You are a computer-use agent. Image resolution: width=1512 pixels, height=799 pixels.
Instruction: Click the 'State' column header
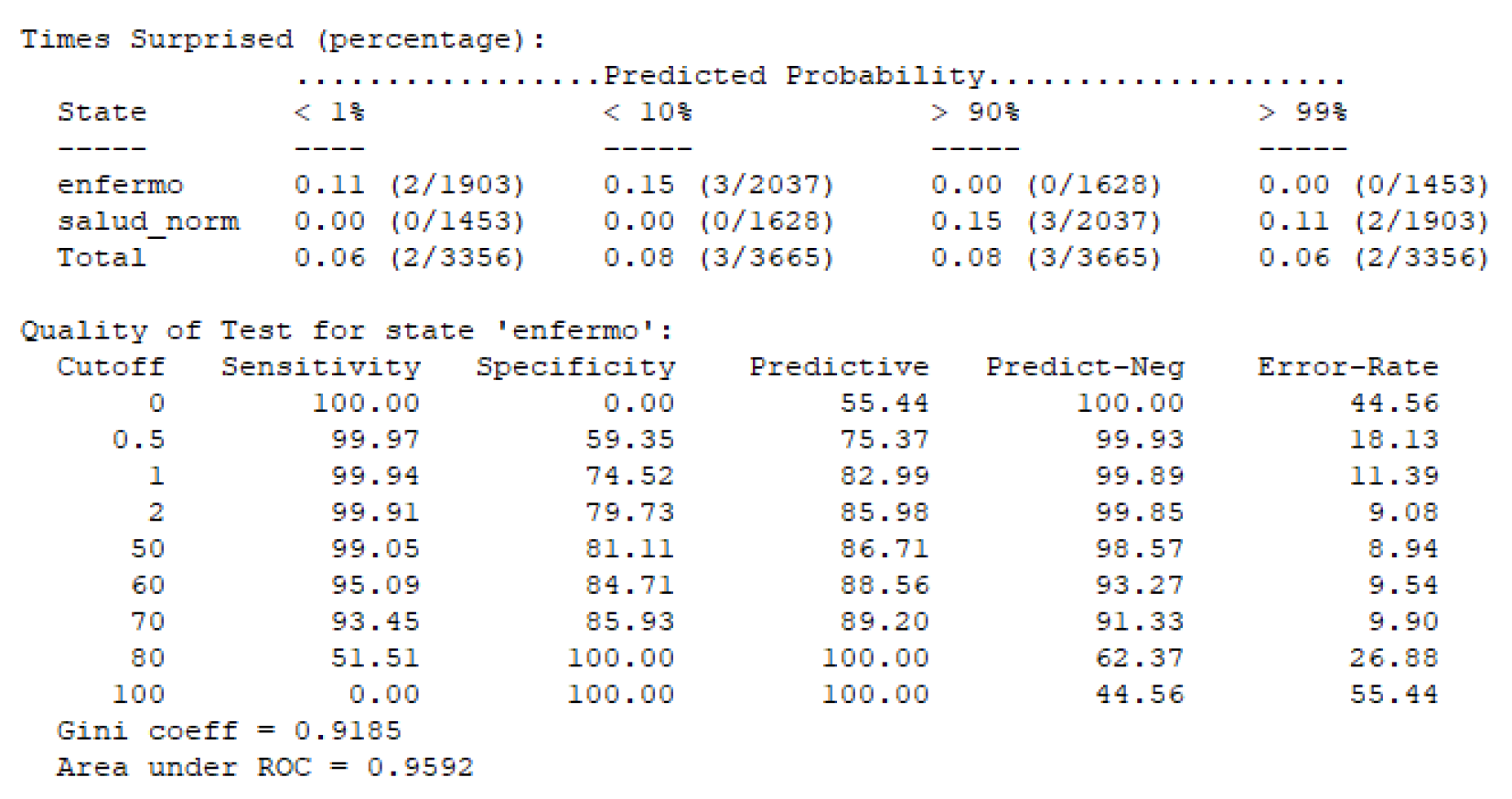102,113
